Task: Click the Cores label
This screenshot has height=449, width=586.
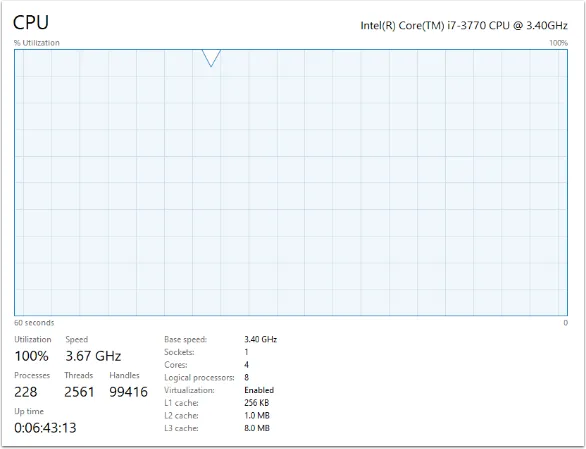Action: click(x=176, y=365)
